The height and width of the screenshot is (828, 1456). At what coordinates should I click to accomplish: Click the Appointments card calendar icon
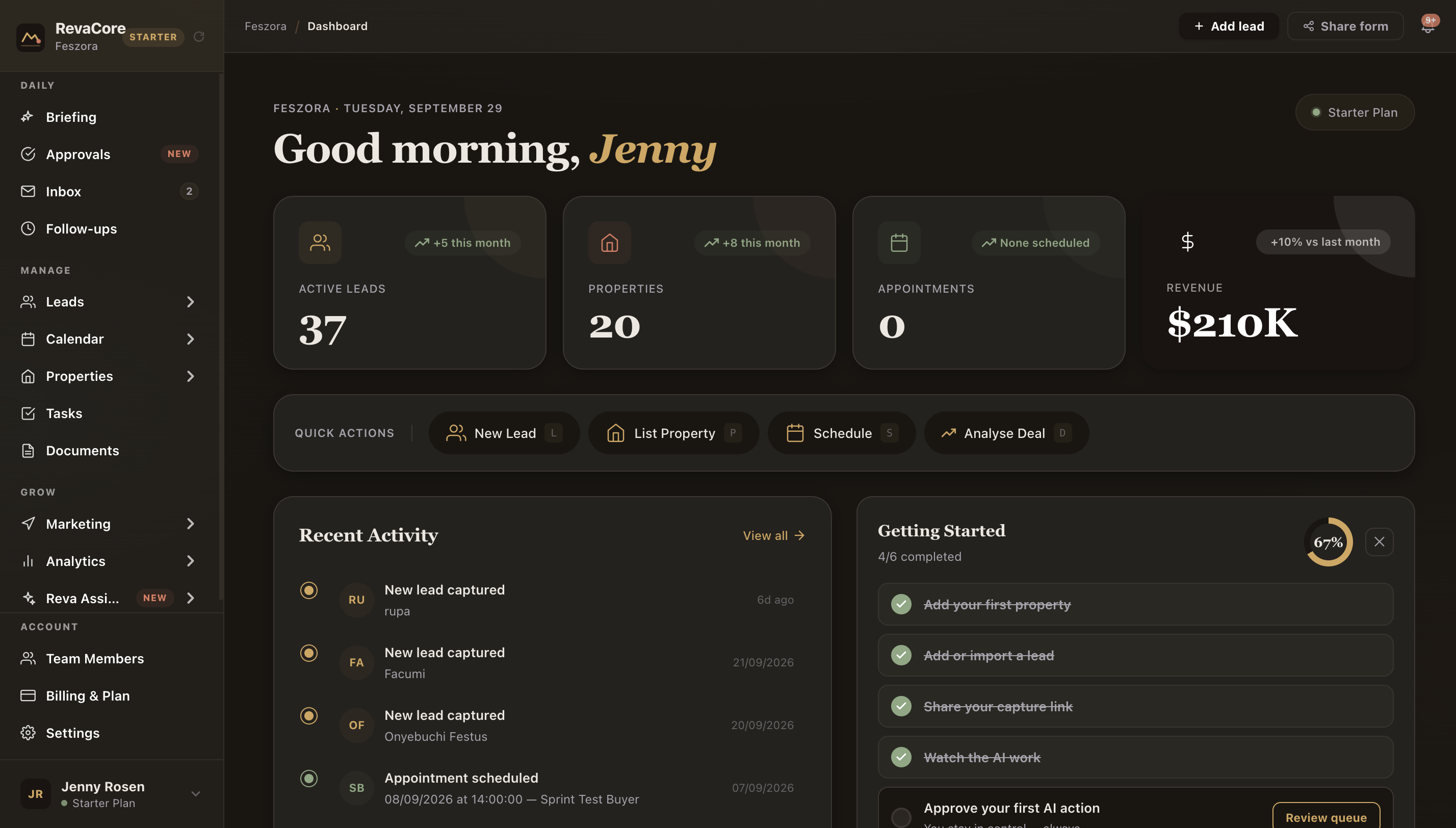899,243
